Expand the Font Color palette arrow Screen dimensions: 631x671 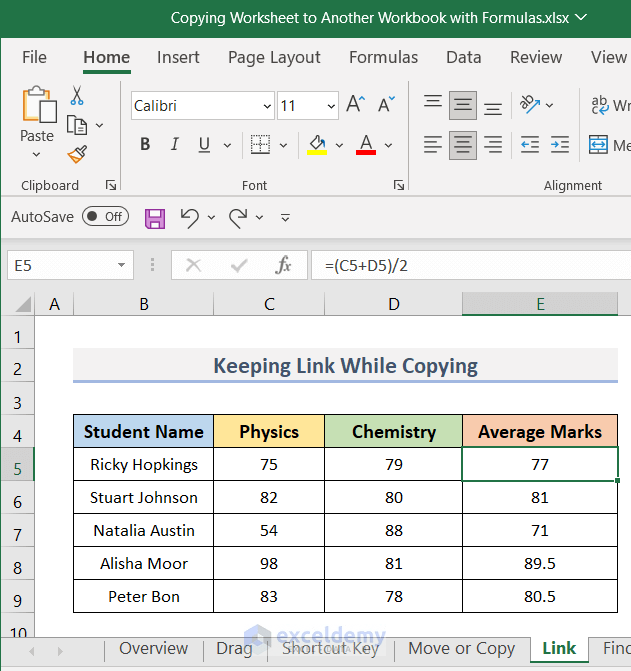click(x=388, y=145)
